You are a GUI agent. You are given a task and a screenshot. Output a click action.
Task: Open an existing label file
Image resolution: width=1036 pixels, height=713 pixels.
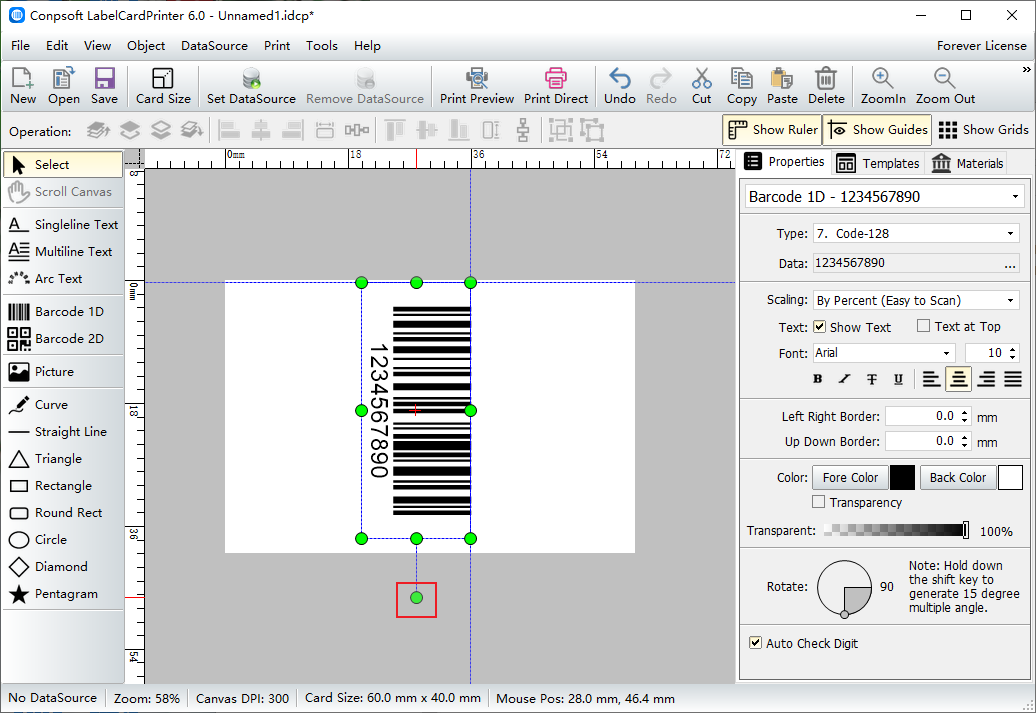[63, 86]
